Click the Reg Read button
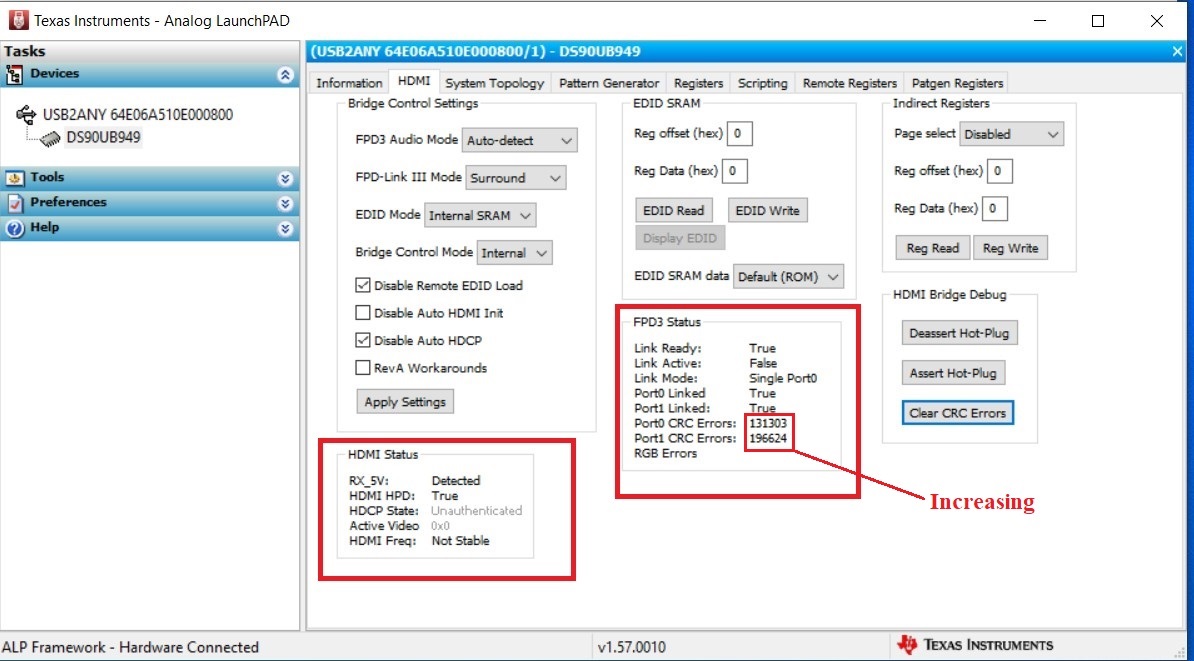 pos(933,247)
